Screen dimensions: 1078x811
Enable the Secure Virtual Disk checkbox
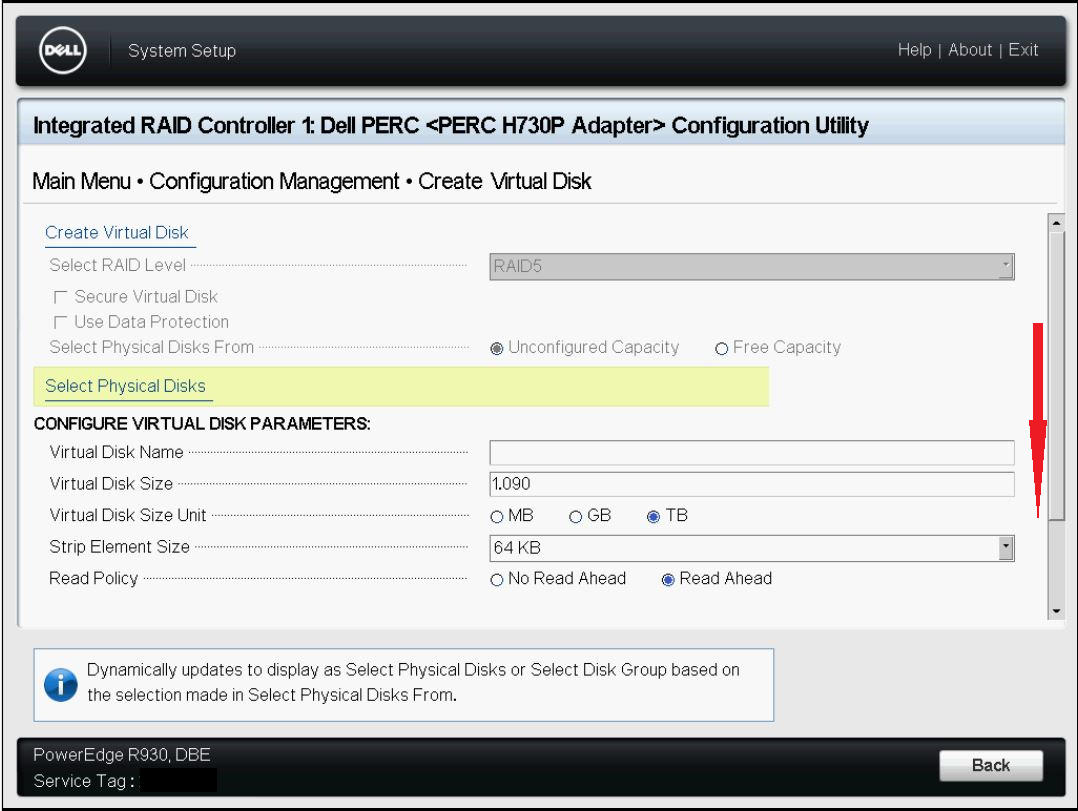point(60,297)
